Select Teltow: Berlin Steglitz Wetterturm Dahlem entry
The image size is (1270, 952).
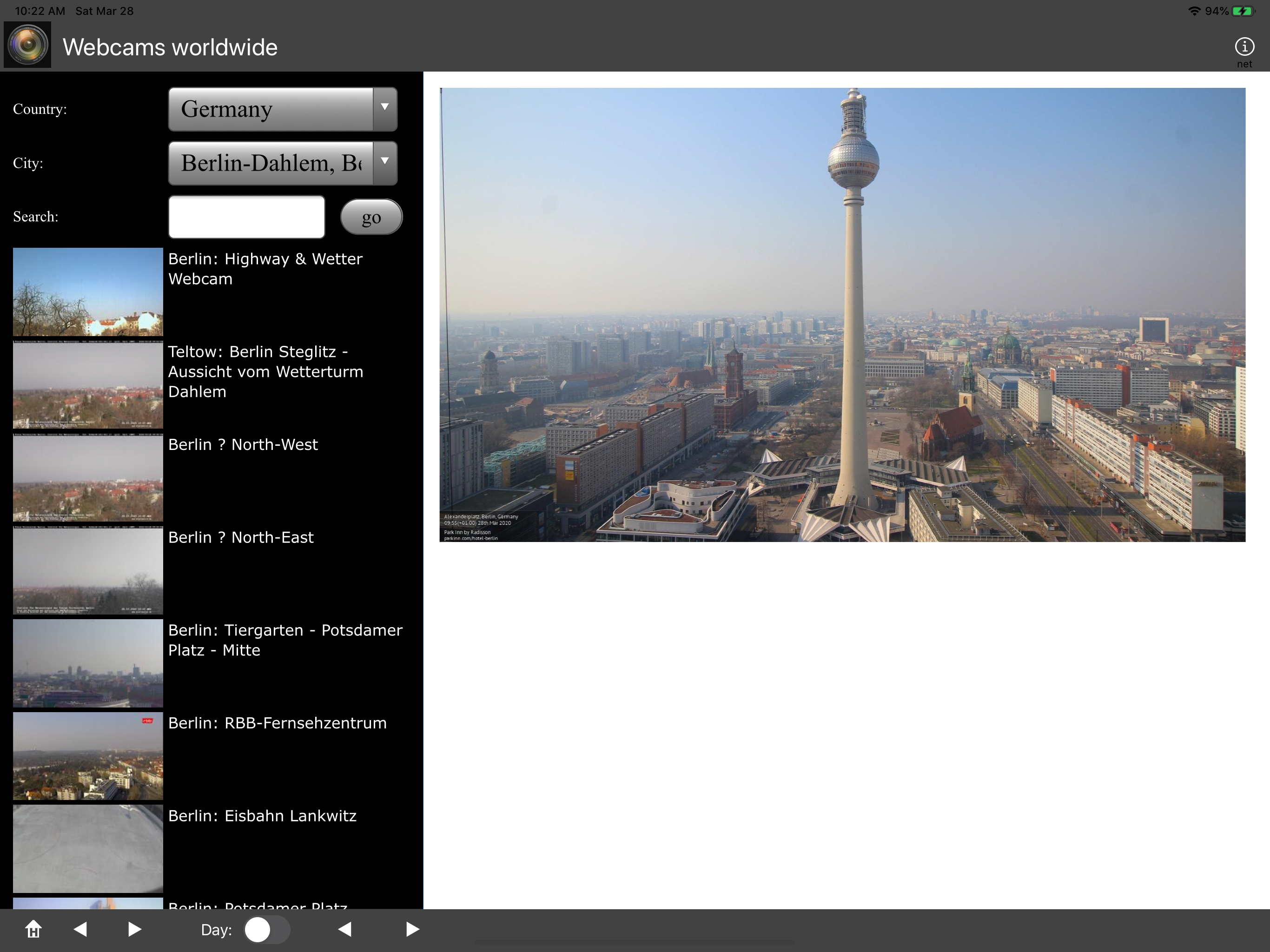click(x=265, y=371)
